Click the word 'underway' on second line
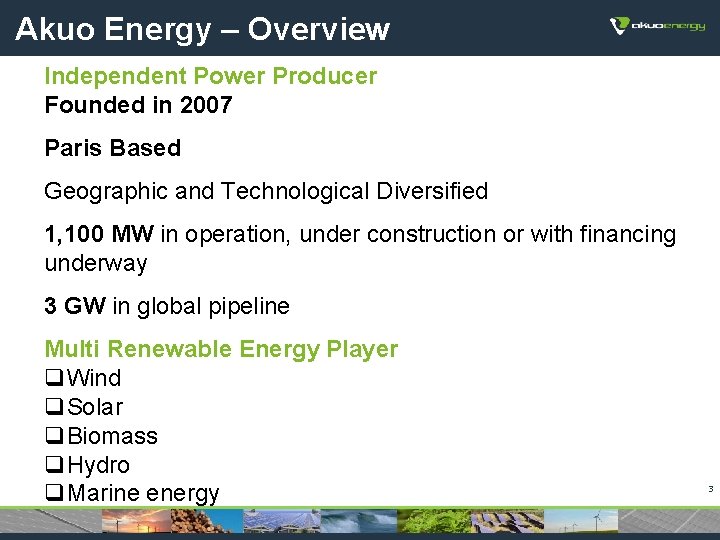720x540 pixels. 96,264
